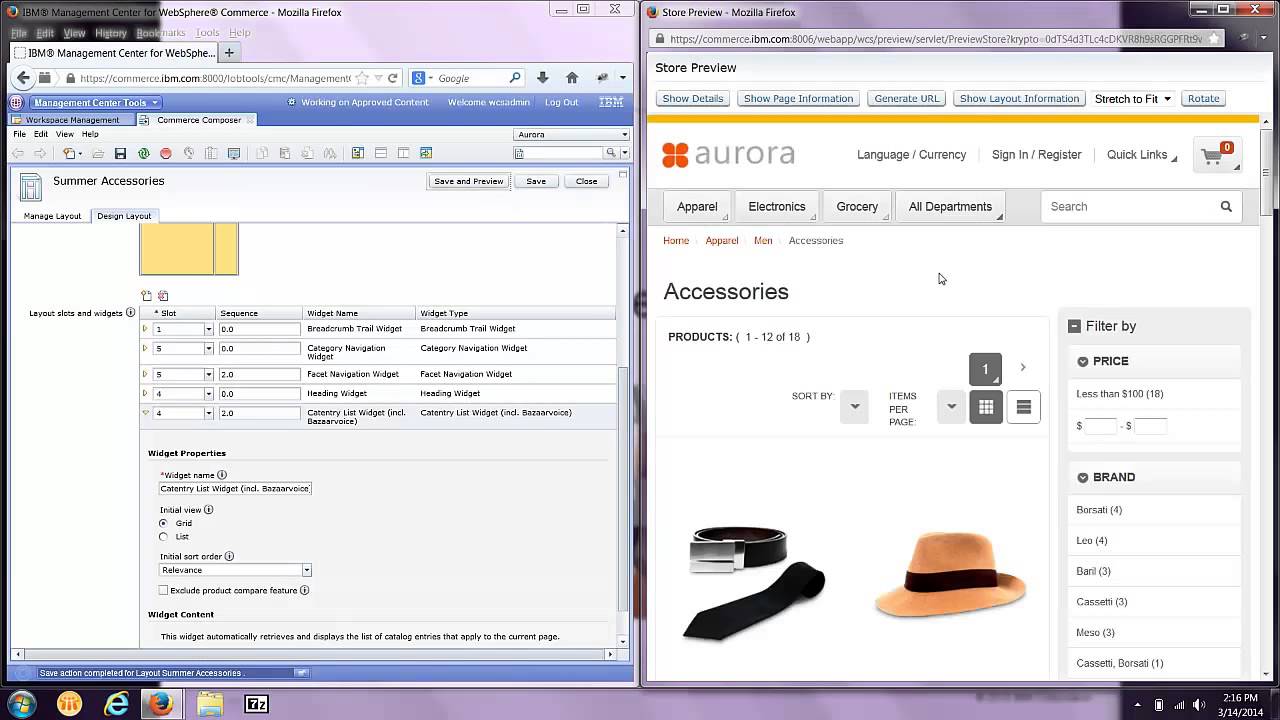Click the sequence field for Heading Widget
This screenshot has height=720, width=1280.
click(259, 394)
